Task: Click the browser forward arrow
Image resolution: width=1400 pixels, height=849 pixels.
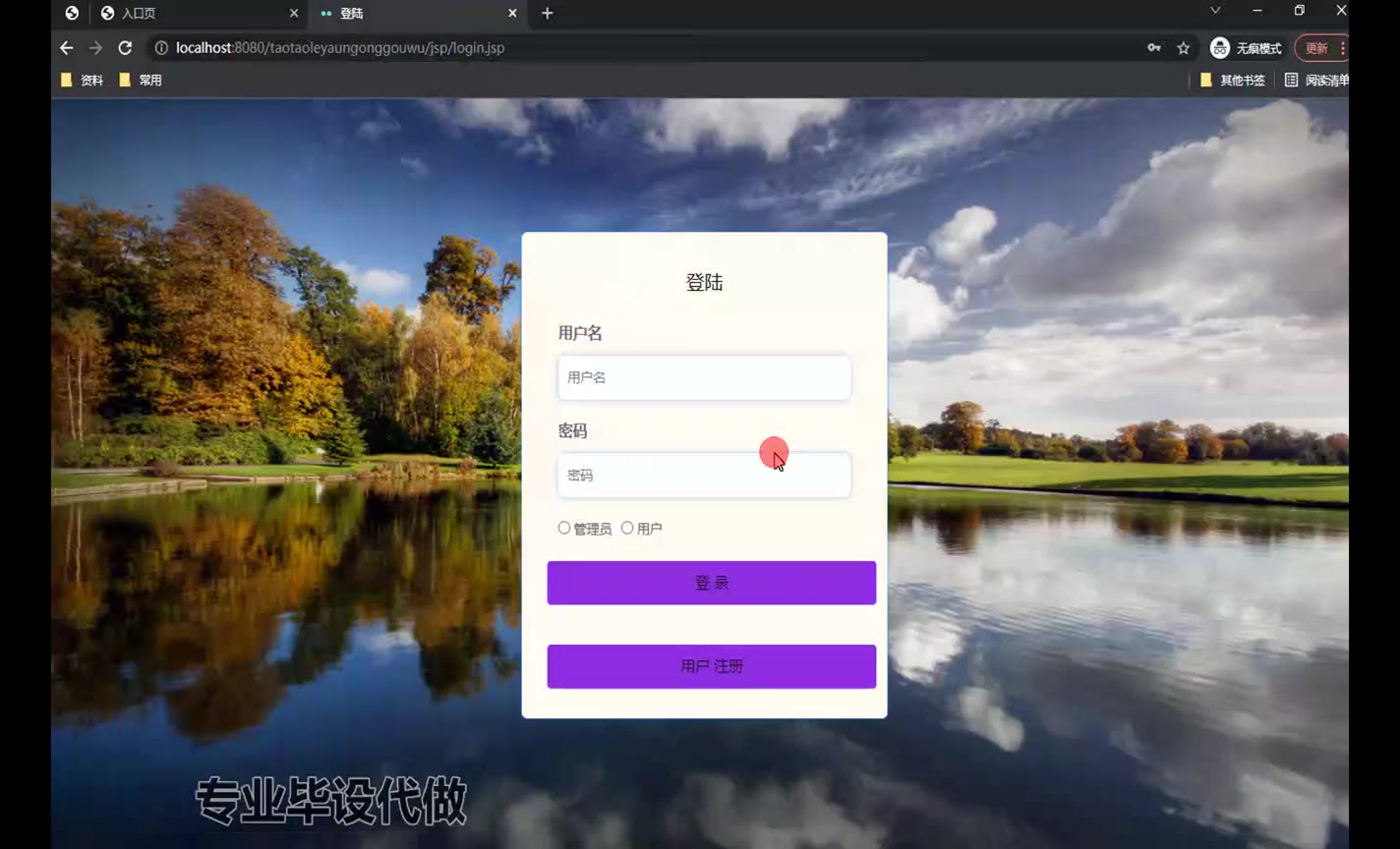Action: (95, 48)
